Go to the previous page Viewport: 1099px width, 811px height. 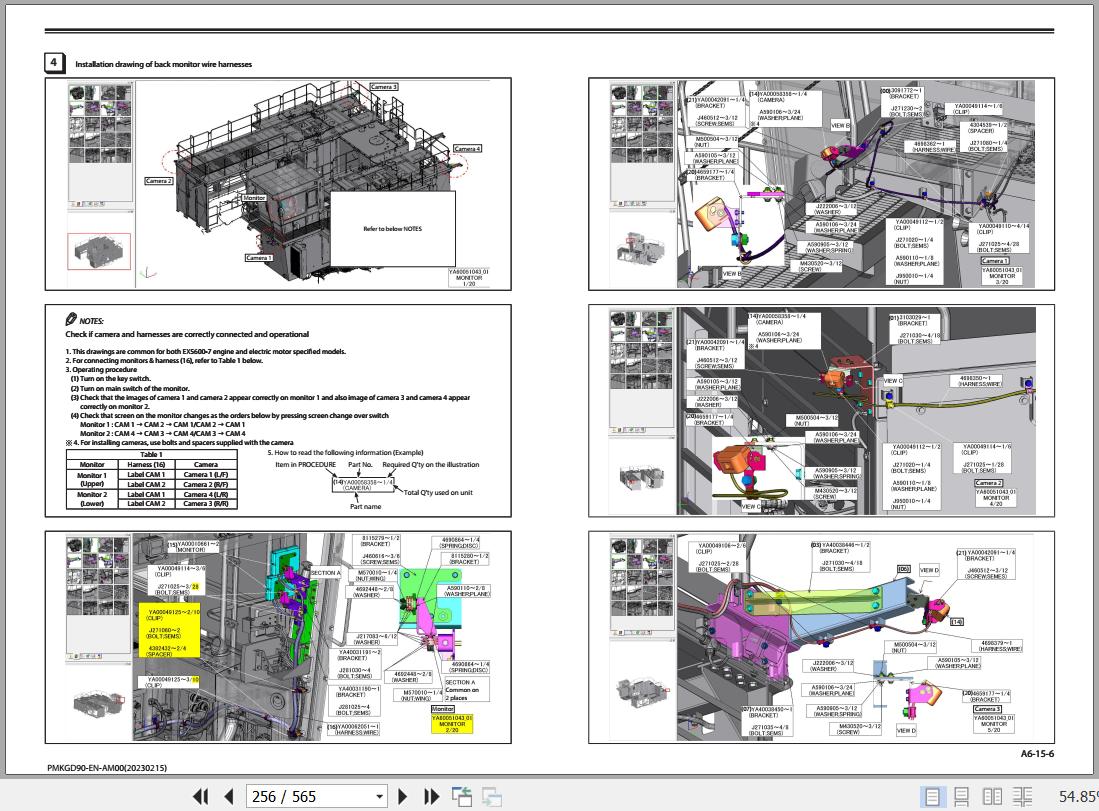coord(228,796)
